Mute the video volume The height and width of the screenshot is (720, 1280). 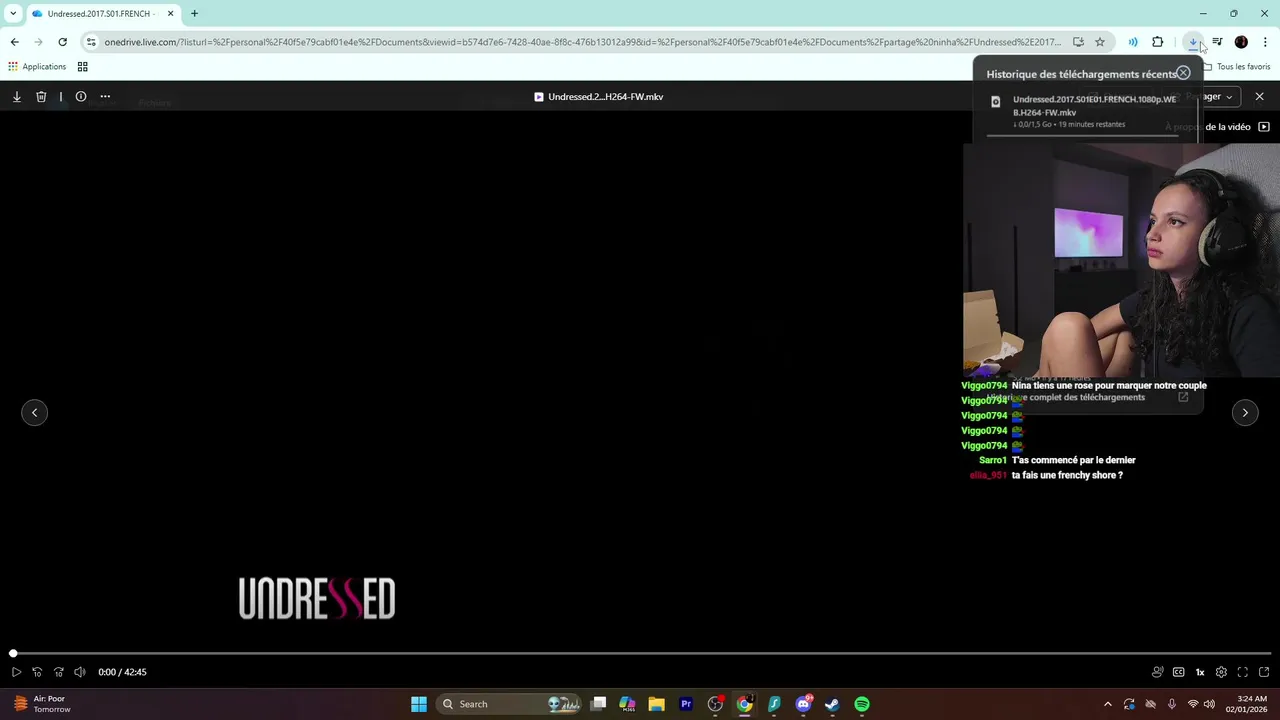[x=80, y=672]
